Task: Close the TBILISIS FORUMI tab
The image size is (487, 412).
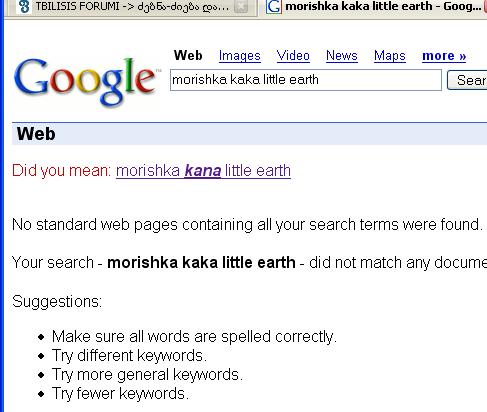Action: 241,7
